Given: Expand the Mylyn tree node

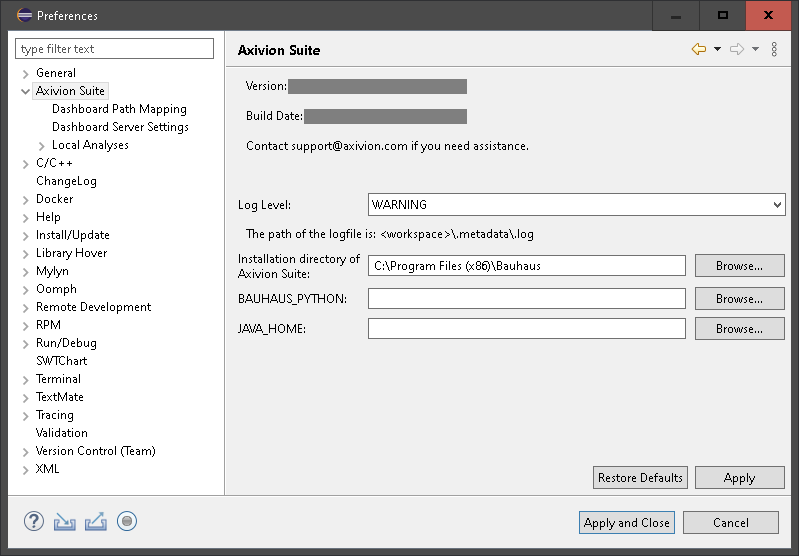Looking at the screenshot, I should (x=25, y=272).
